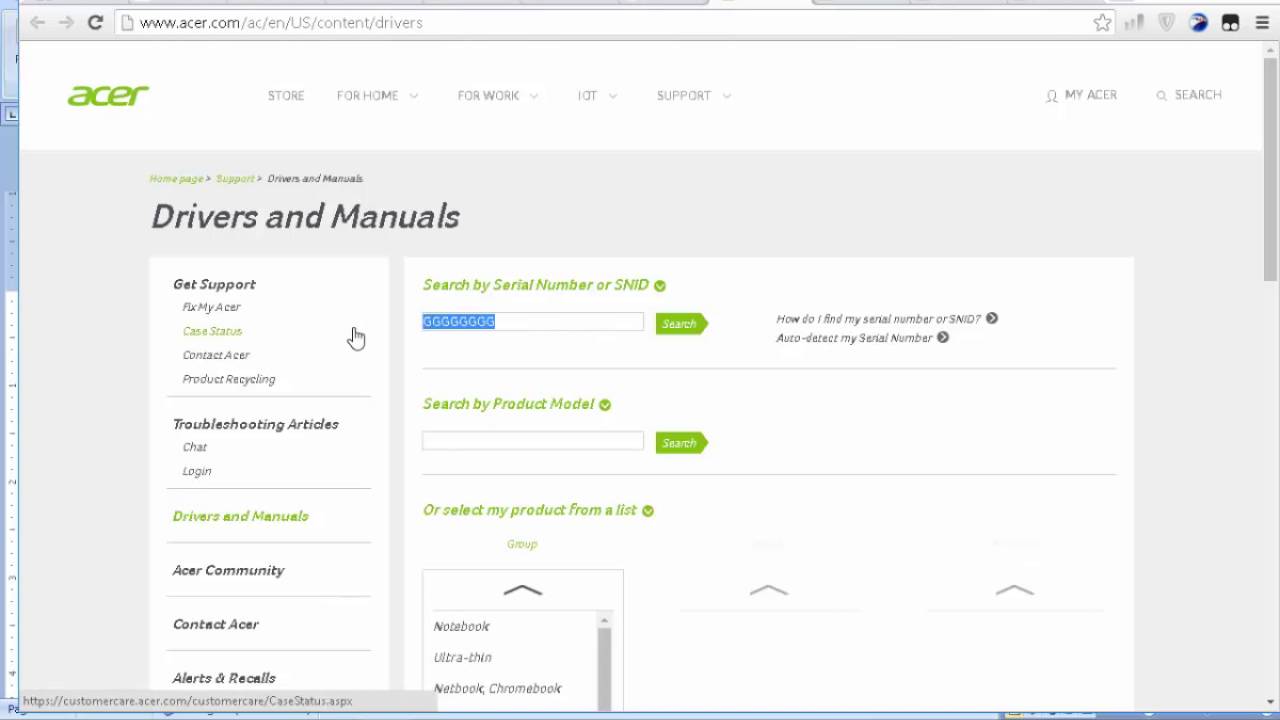Open bold Contact Acer sidebar item
The width and height of the screenshot is (1280, 720).
coord(216,624)
